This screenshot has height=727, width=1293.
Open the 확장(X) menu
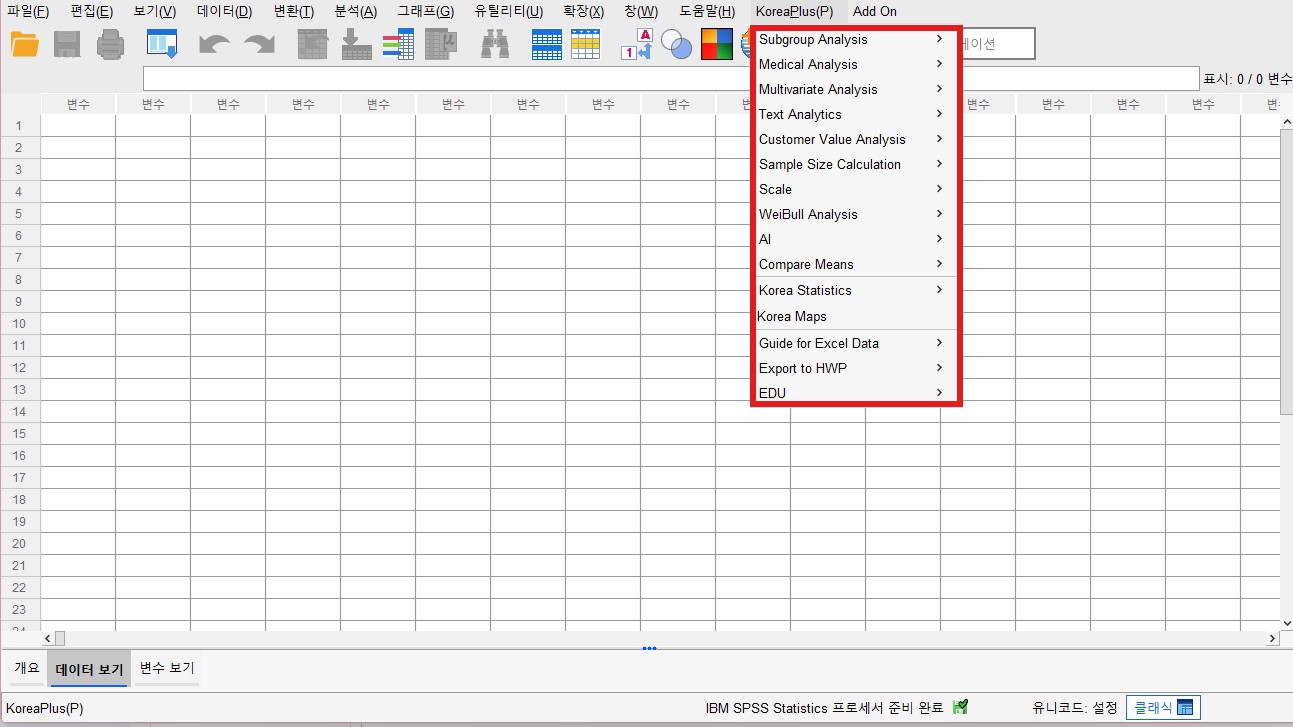[x=584, y=11]
